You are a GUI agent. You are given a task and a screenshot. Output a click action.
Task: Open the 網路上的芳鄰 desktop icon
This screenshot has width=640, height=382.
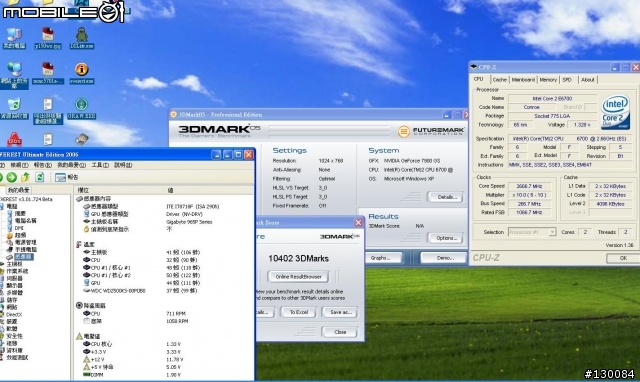tap(14, 76)
